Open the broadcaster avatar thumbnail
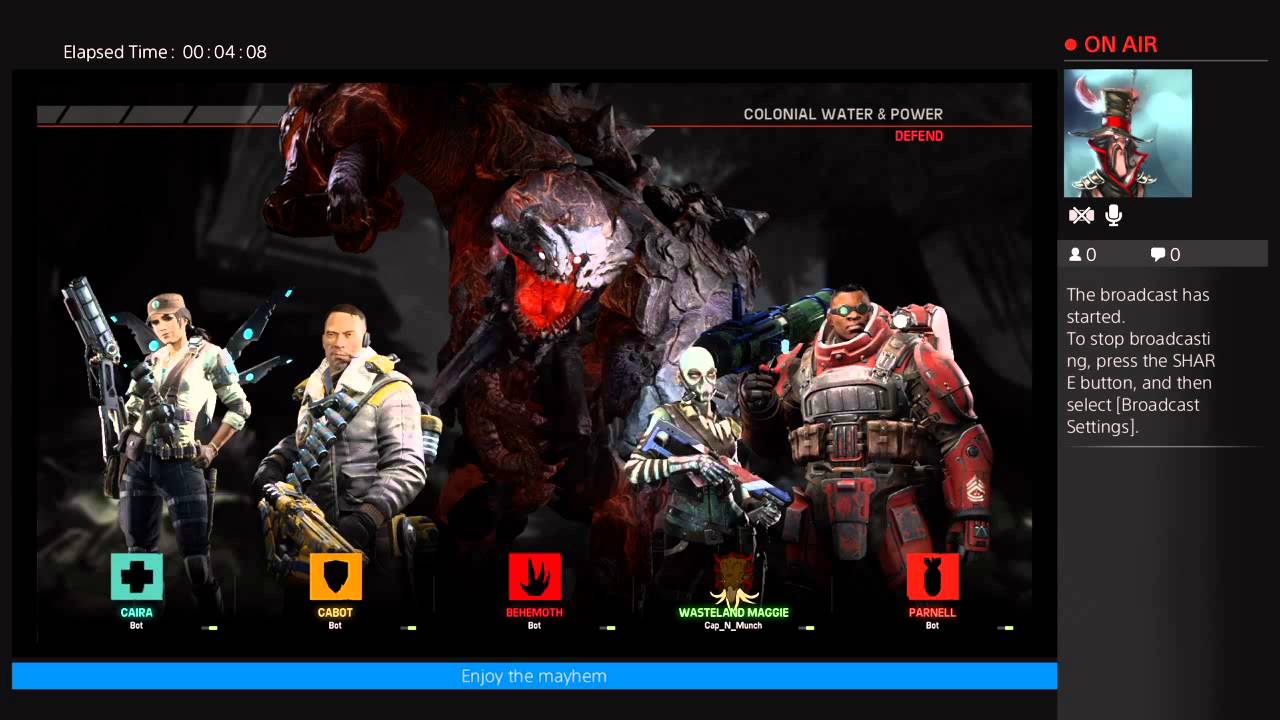Screen dimensions: 1280x720 click(1128, 133)
